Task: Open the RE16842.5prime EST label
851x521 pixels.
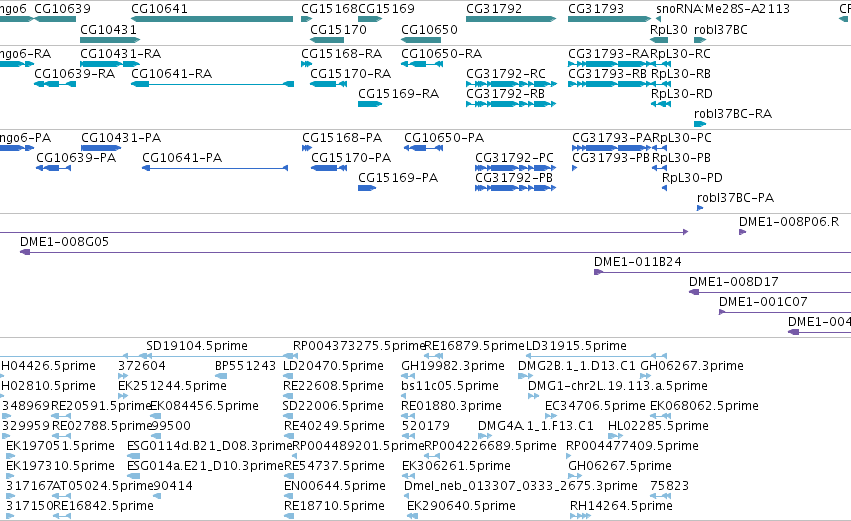Action: point(103,506)
